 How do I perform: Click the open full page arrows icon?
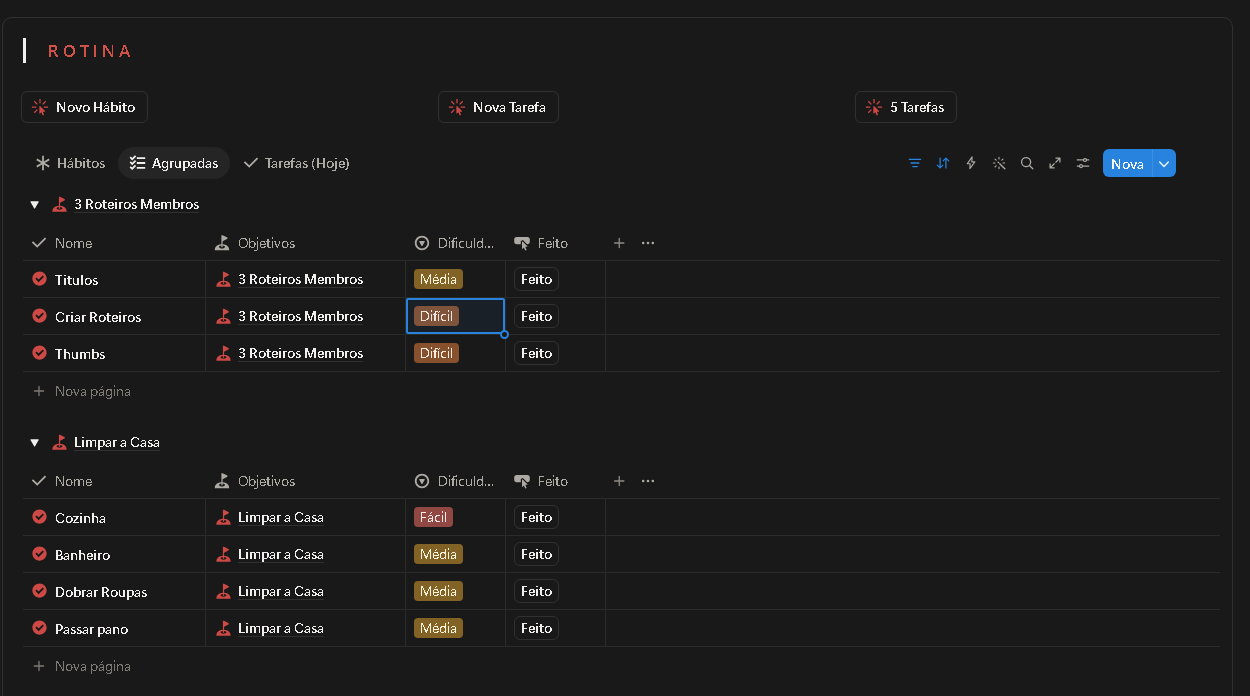(x=1055, y=163)
